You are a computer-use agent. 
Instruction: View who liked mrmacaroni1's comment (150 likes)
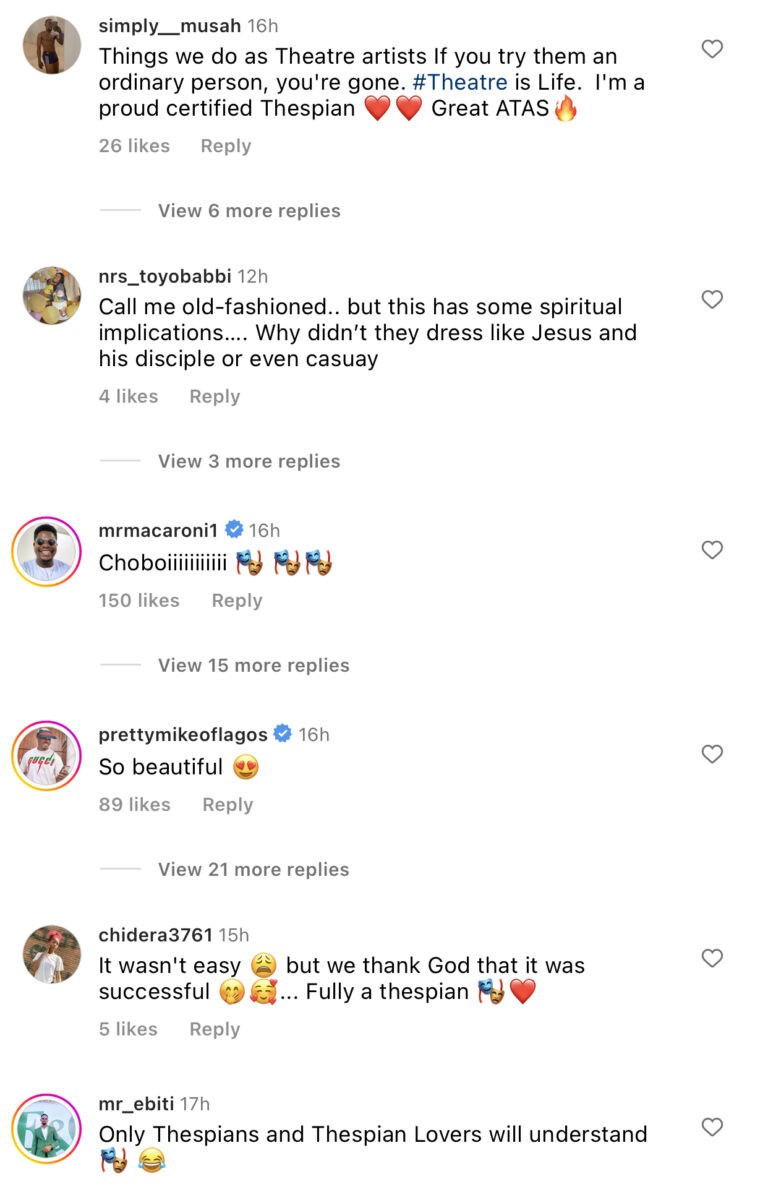pyautogui.click(x=139, y=601)
